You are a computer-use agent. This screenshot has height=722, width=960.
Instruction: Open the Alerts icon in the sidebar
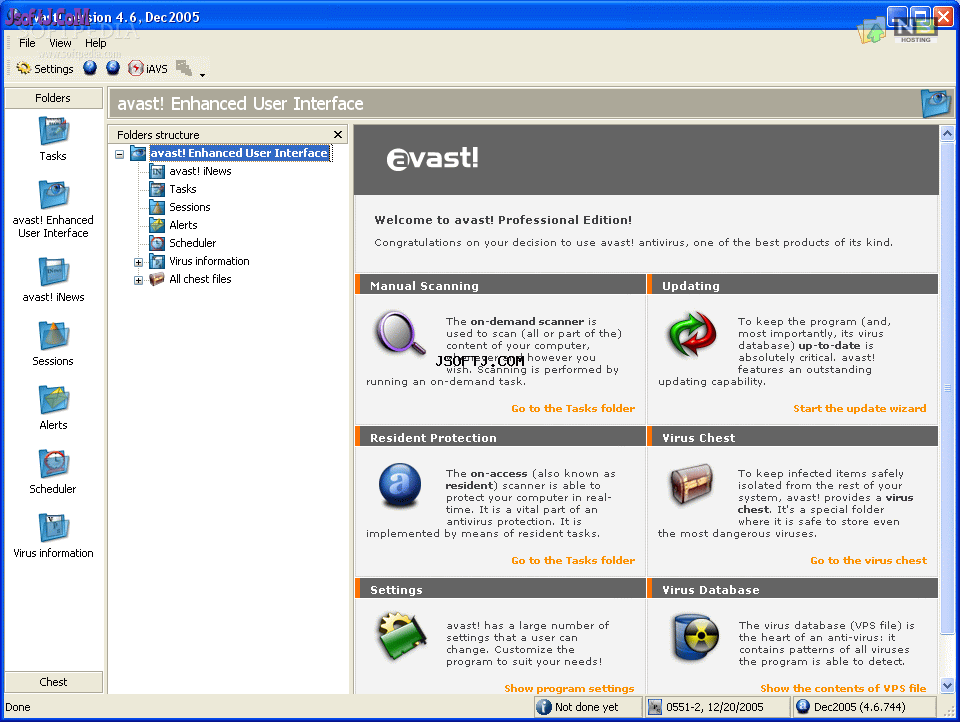pos(53,407)
